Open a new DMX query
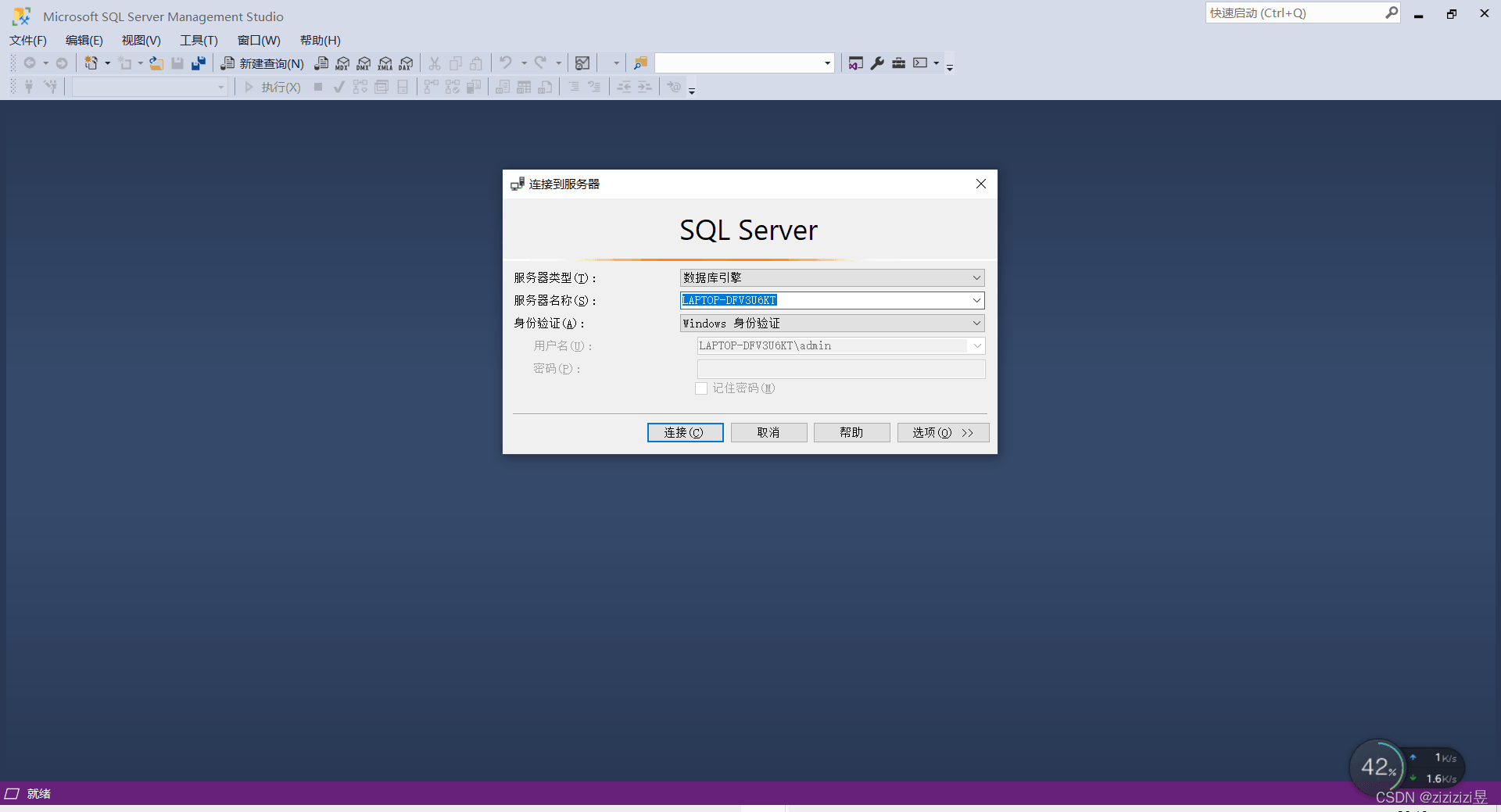The height and width of the screenshot is (812, 1501). point(364,63)
